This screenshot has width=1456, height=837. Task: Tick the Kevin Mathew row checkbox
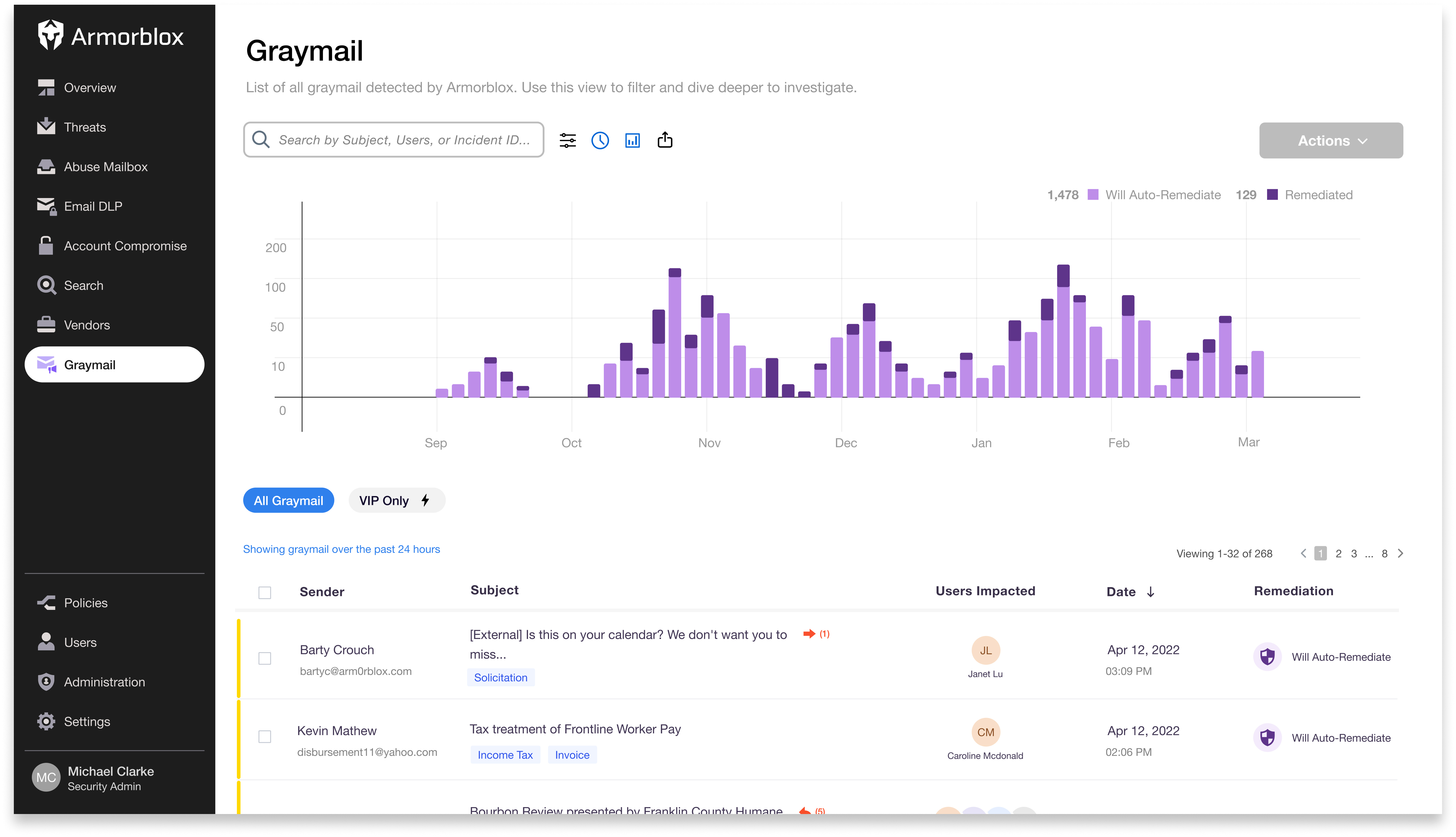pyautogui.click(x=265, y=736)
